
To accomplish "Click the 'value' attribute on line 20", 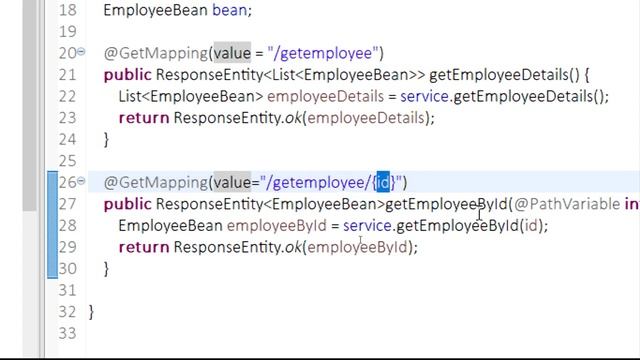I will (232, 53).
